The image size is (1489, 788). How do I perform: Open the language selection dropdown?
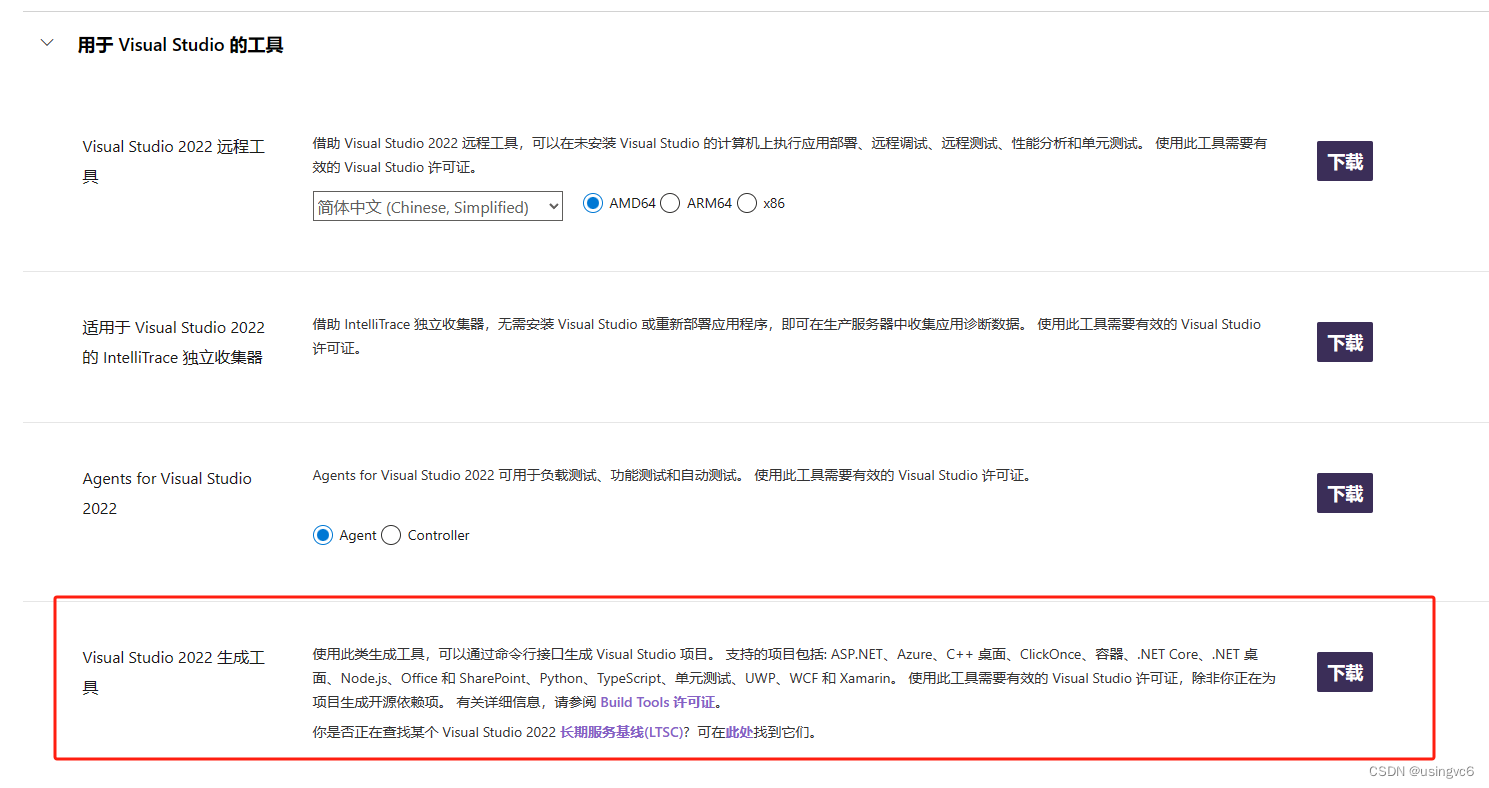(437, 207)
